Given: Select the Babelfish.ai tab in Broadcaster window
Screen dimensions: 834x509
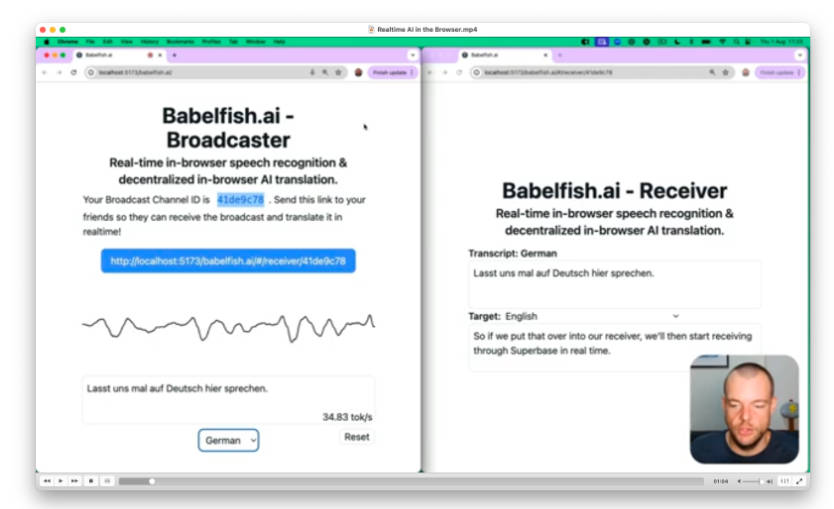Looking at the screenshot, I should tap(118, 55).
